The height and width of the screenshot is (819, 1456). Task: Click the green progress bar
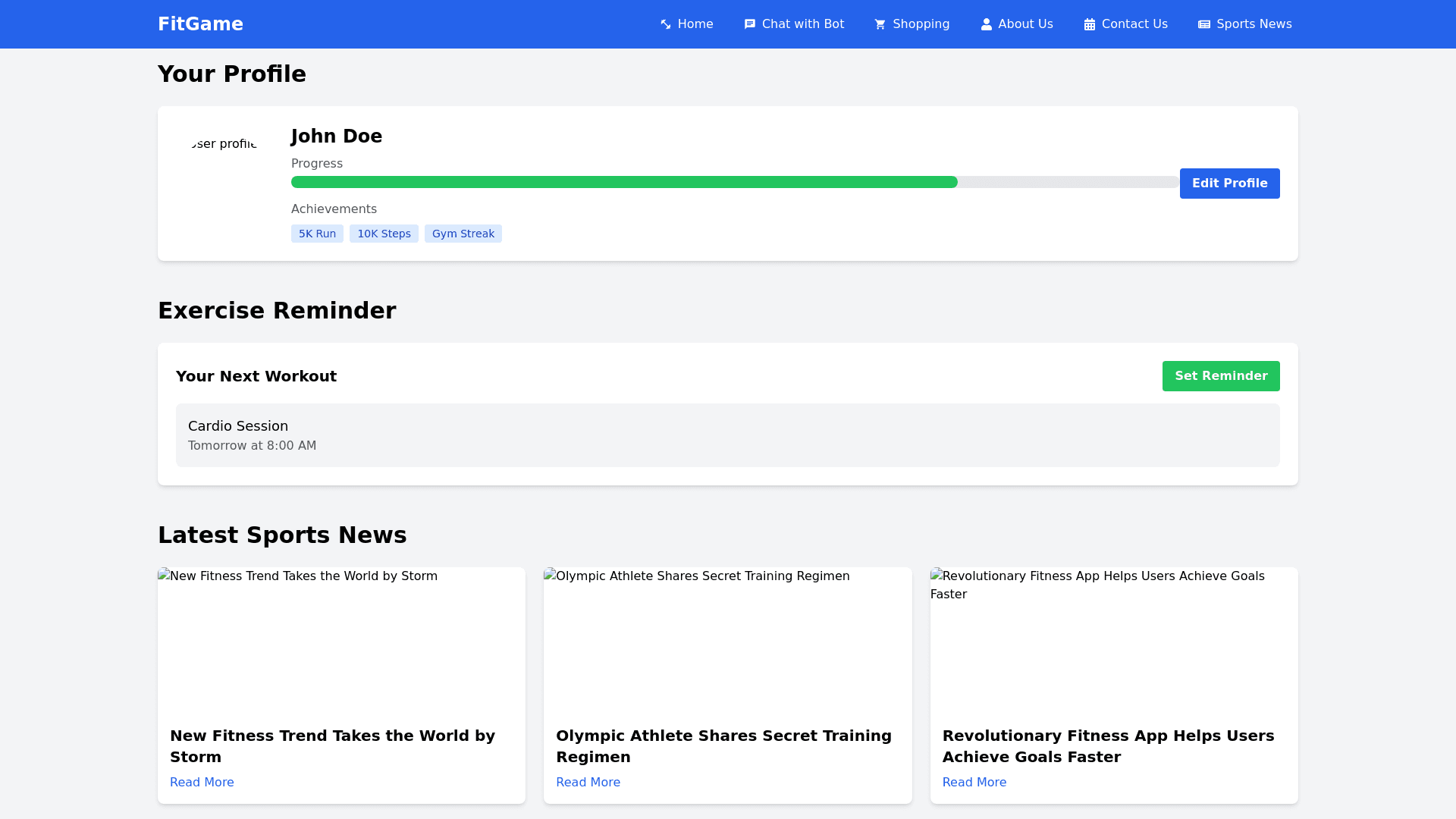(x=623, y=182)
